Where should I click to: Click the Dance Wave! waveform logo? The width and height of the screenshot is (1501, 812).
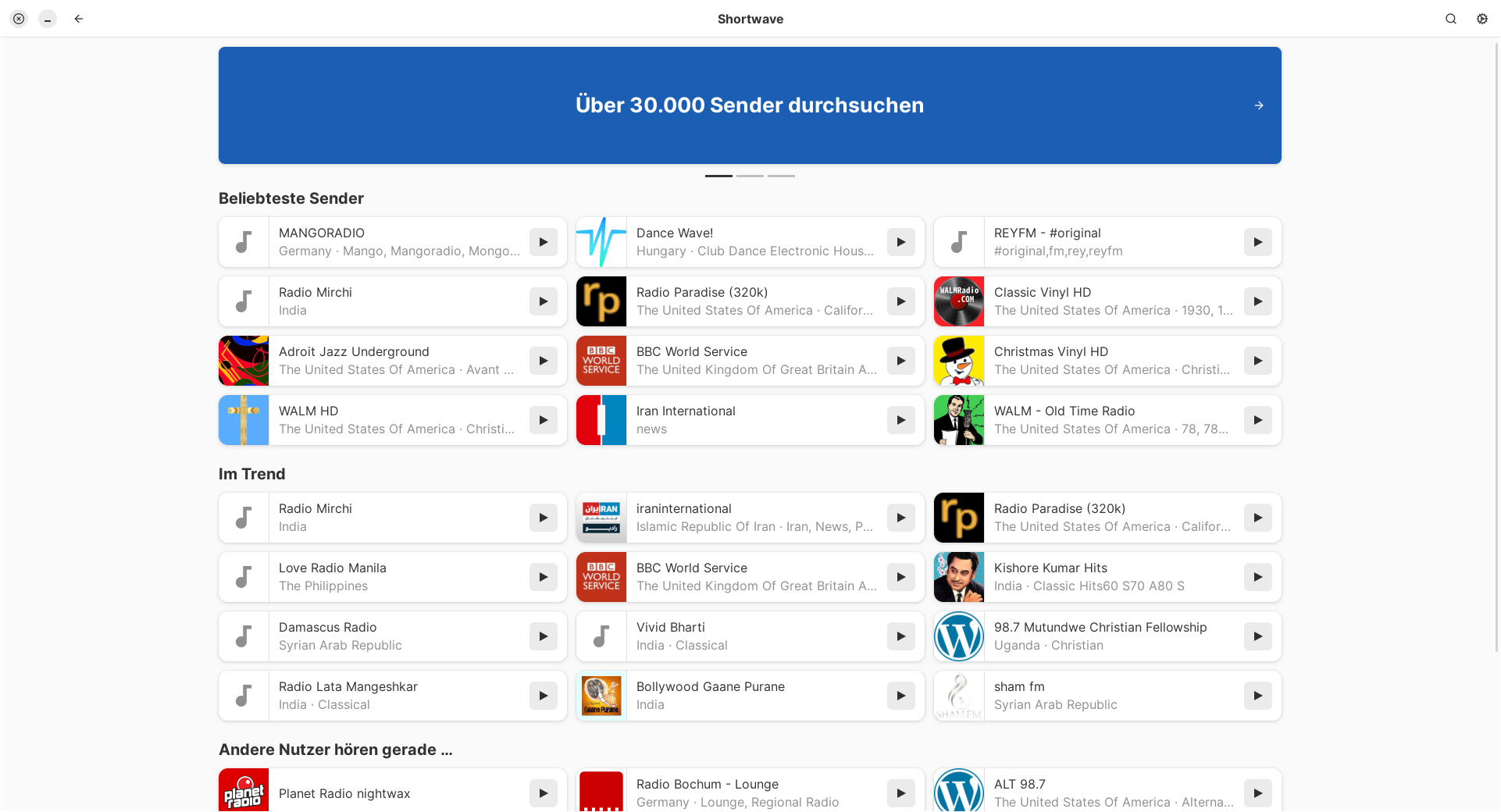601,242
